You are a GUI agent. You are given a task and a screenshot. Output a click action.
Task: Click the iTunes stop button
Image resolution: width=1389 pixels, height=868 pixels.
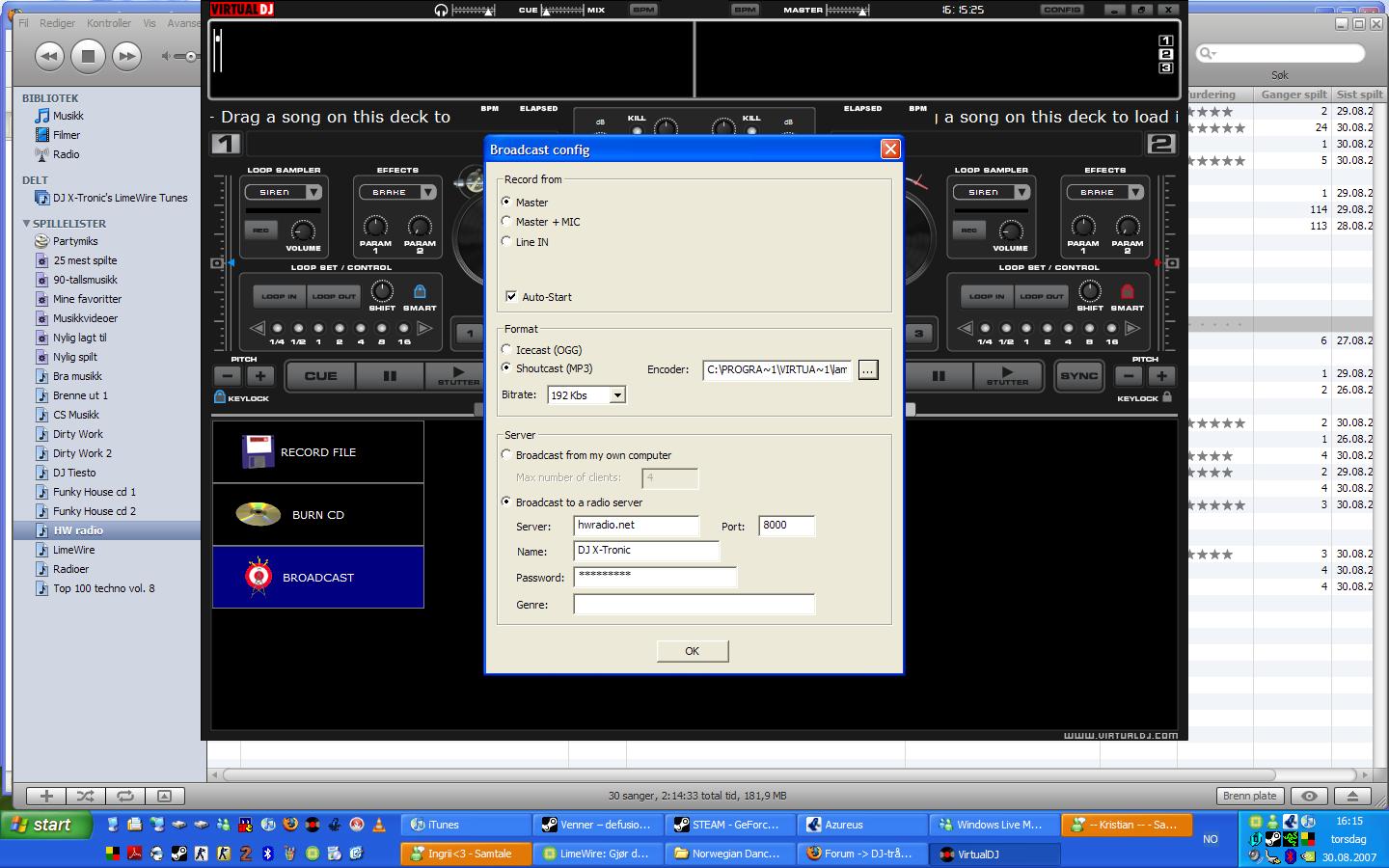click(88, 56)
